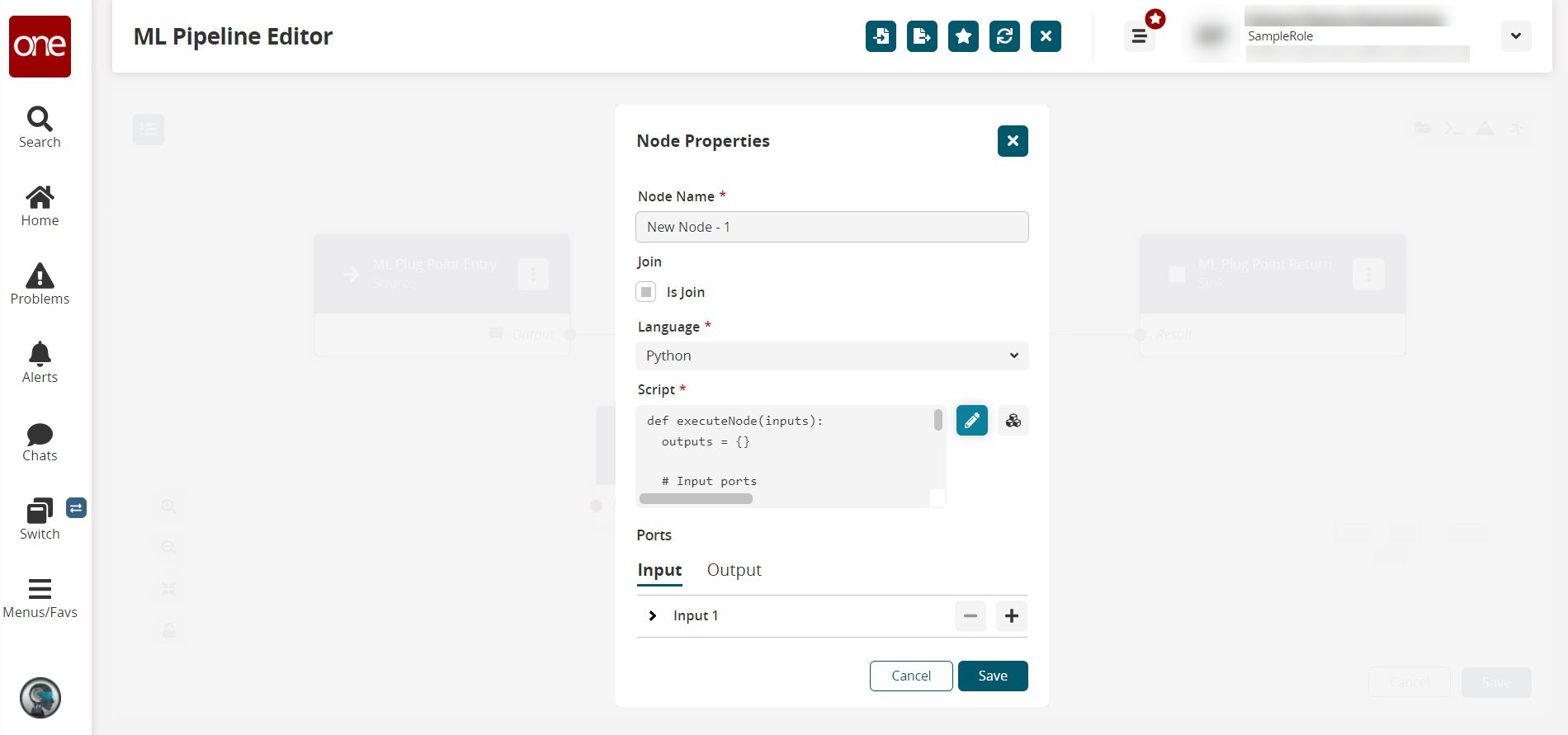Viewport: 1568px width, 735px height.
Task: Click the modules icon beside the script
Action: pyautogui.click(x=1013, y=421)
